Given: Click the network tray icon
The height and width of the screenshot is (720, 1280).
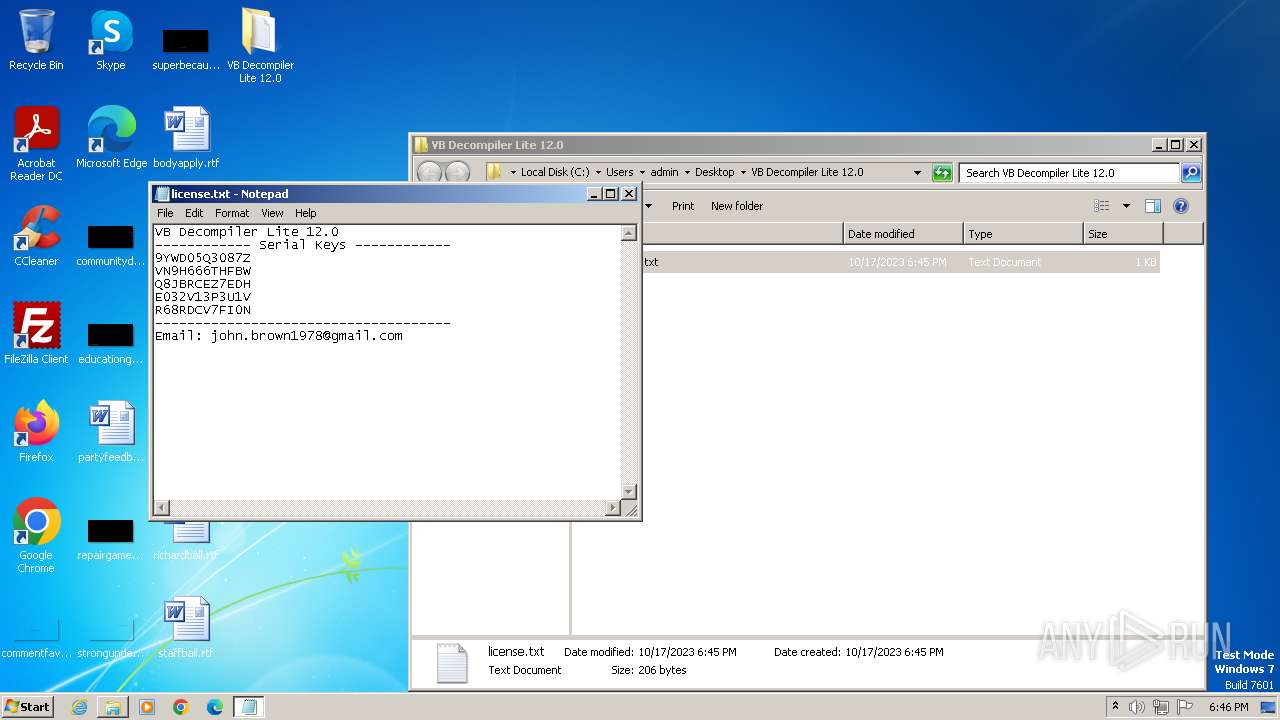Looking at the screenshot, I should [1161, 707].
